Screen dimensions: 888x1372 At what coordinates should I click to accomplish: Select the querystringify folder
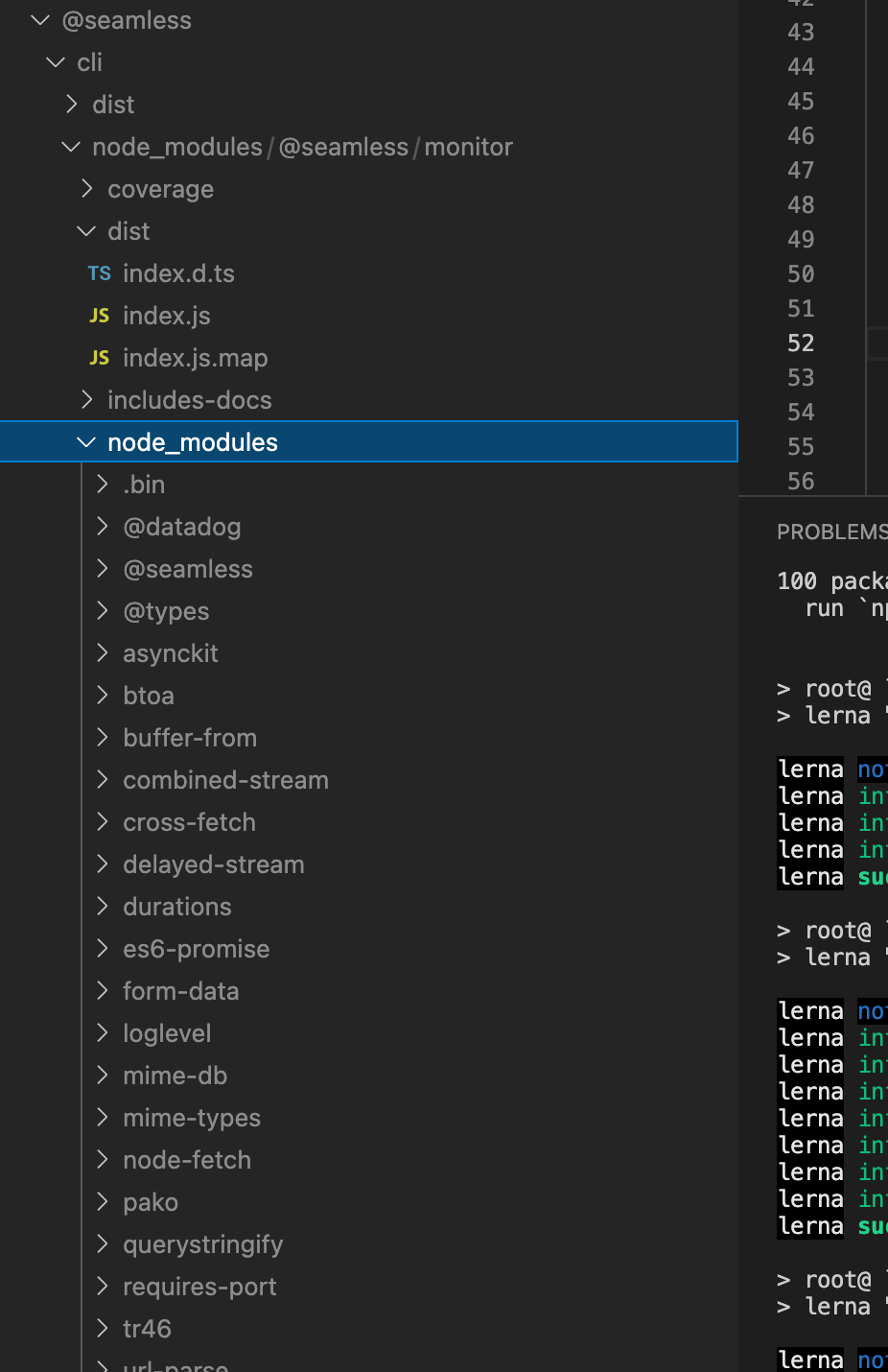tap(202, 1244)
